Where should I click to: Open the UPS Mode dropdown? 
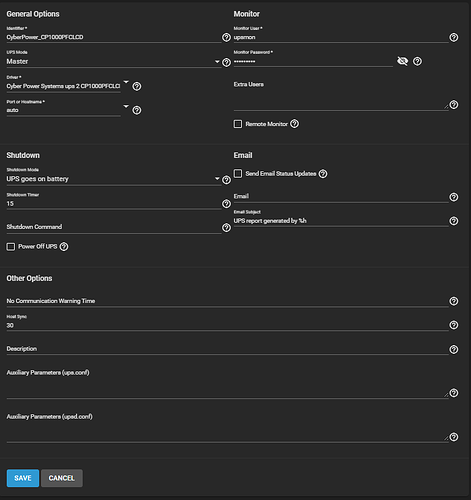tap(113, 62)
